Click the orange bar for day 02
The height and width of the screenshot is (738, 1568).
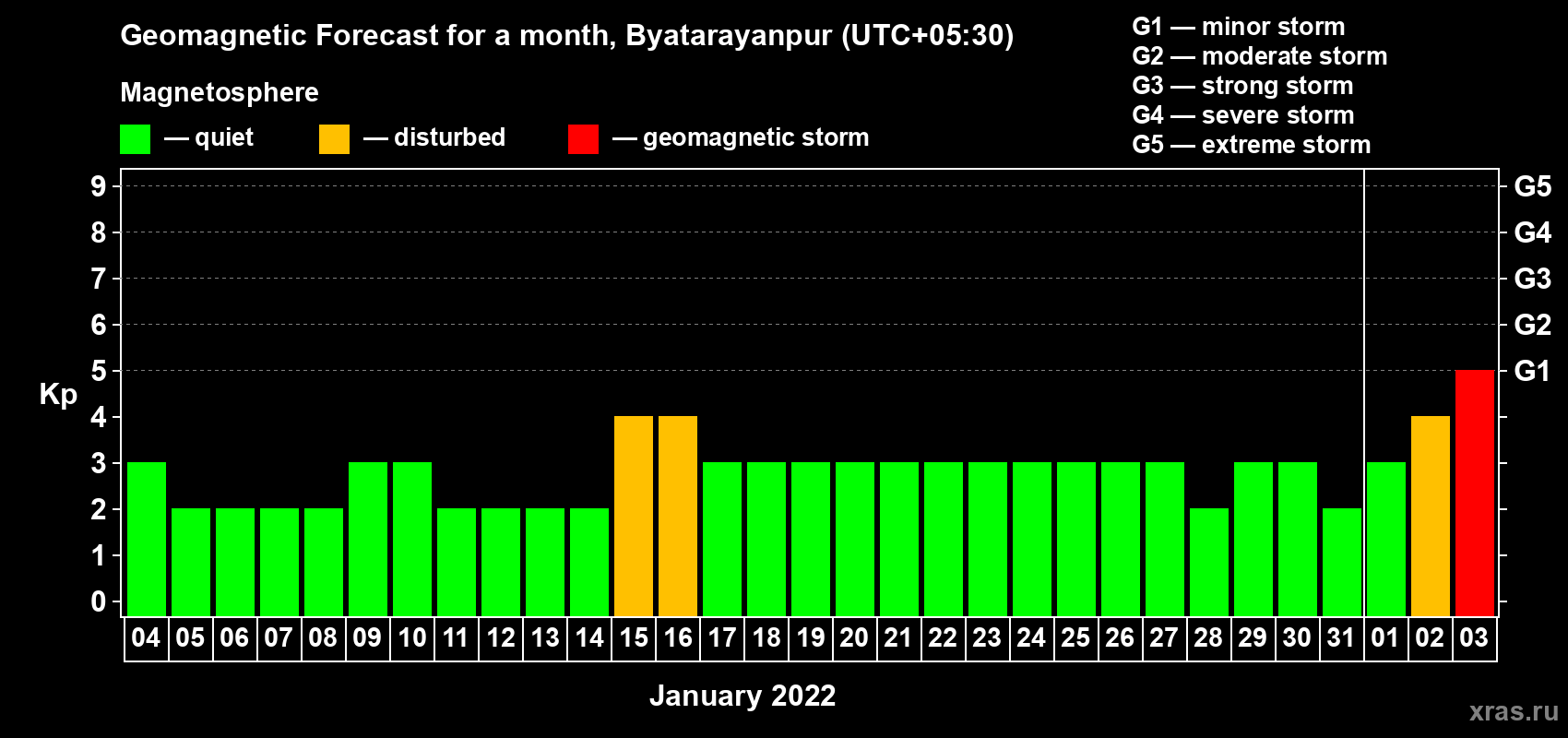[x=1431, y=516]
